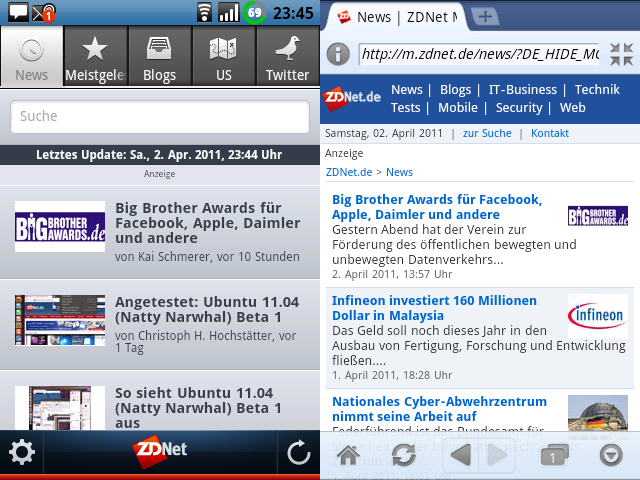This screenshot has height=480, width=640.
Task: Go forward with the right arrow
Action: 497,455
